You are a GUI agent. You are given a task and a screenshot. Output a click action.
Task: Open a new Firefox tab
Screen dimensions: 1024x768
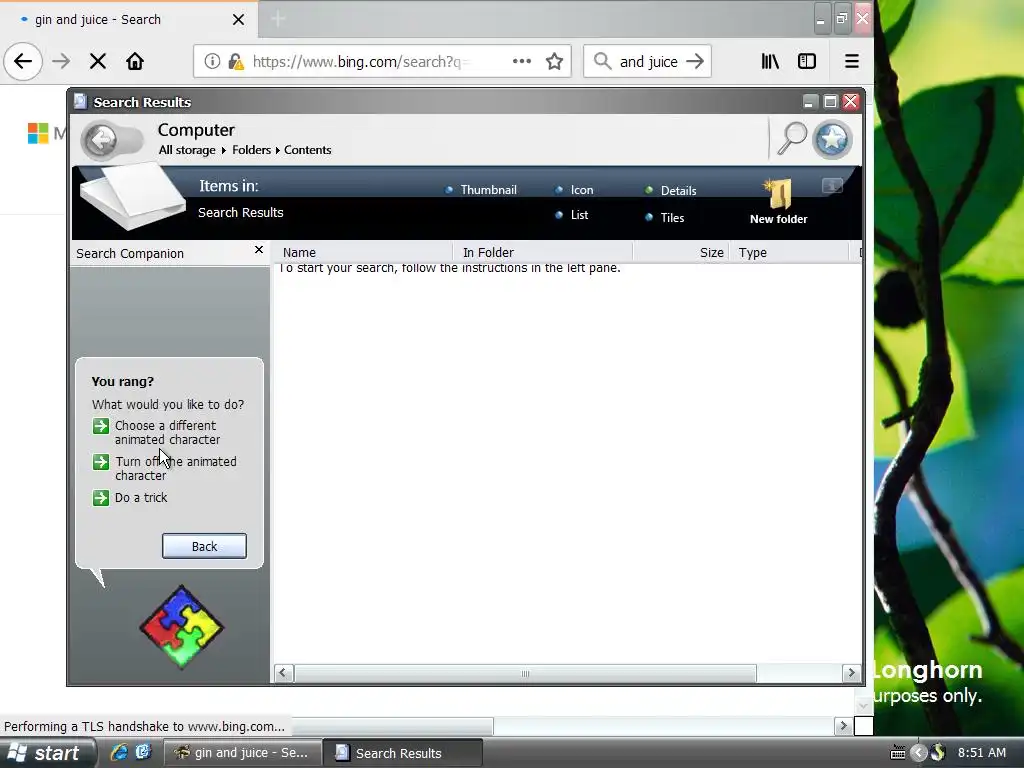(278, 20)
